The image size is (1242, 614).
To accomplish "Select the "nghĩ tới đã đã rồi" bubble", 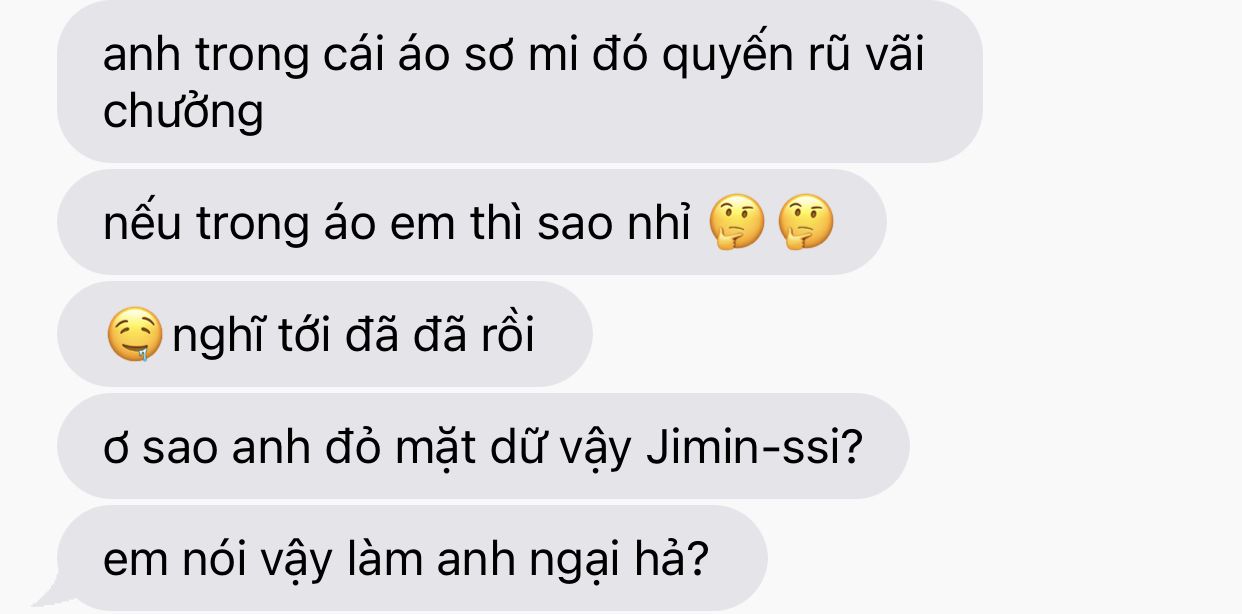I will [324, 334].
